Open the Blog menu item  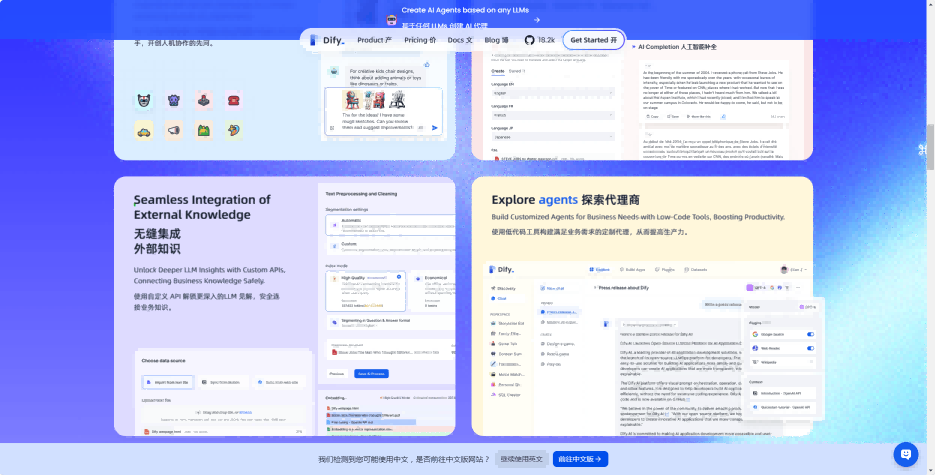(x=497, y=40)
